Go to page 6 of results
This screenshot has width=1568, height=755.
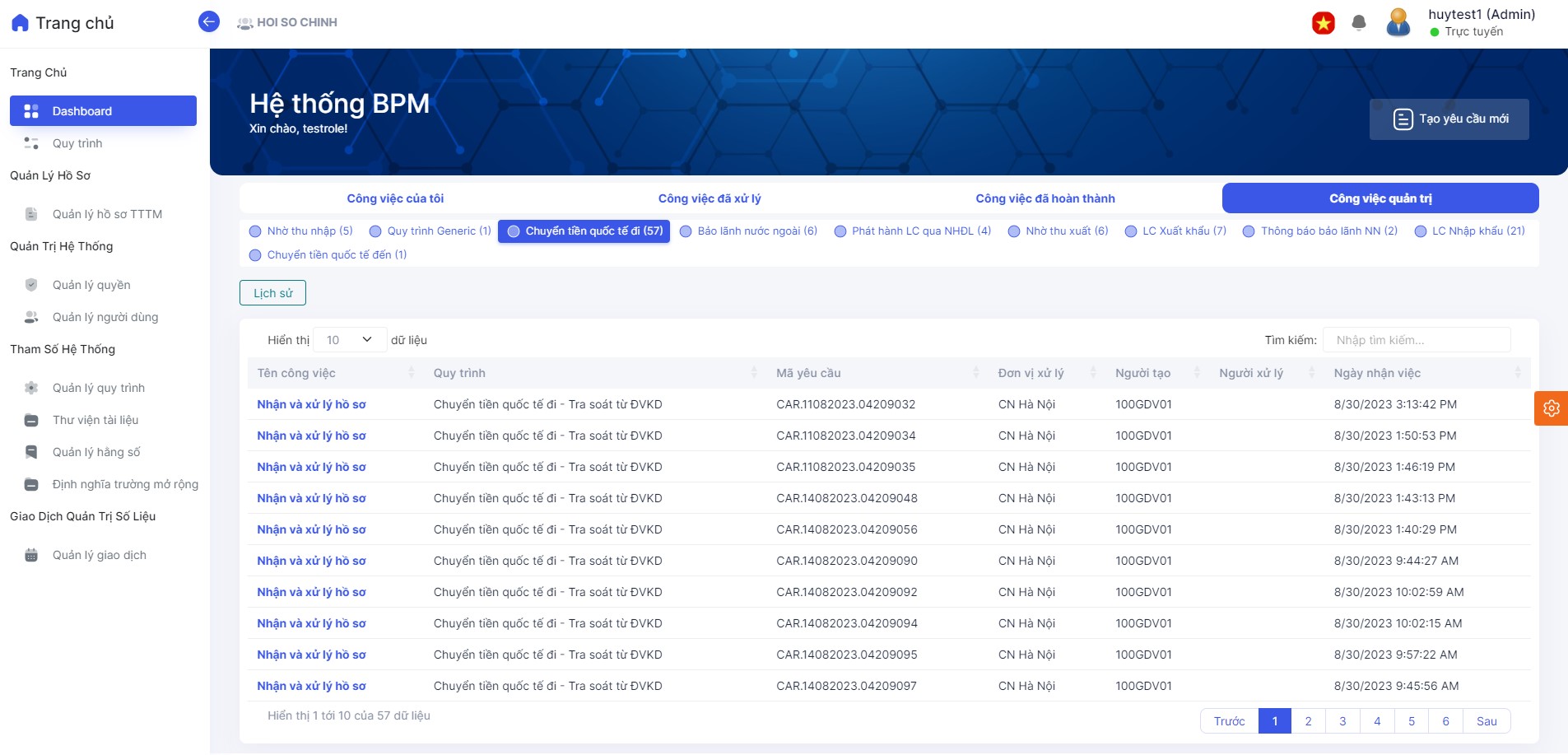1445,721
